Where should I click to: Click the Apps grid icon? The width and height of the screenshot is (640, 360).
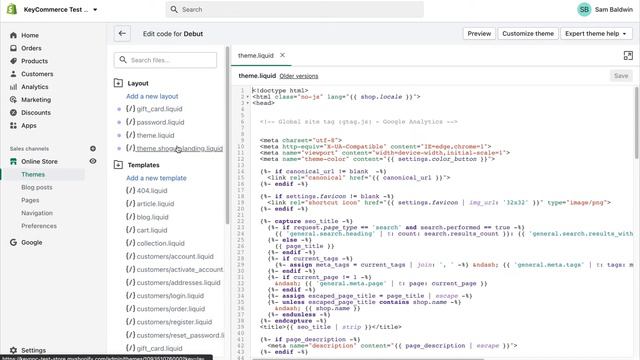coord(13,125)
